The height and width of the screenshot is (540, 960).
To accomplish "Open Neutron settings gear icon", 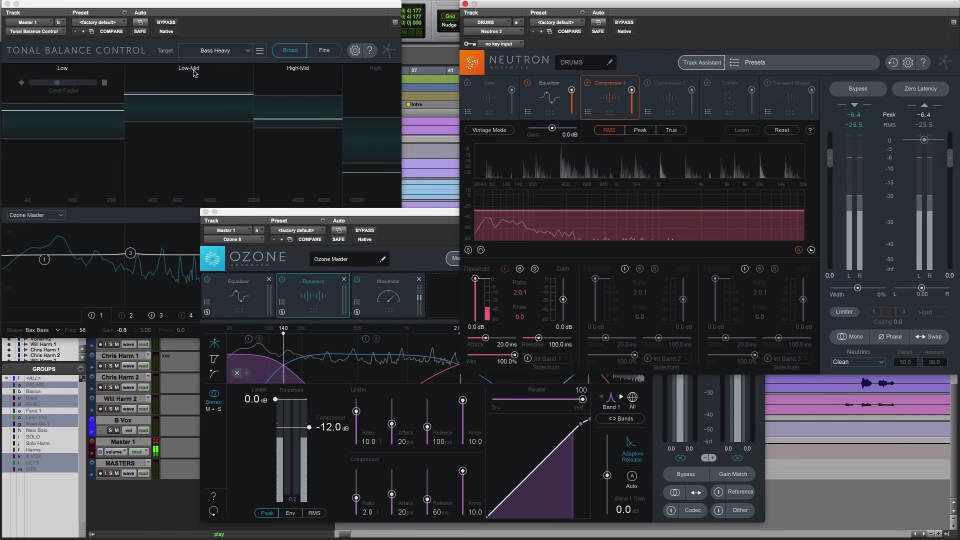I will tap(908, 62).
